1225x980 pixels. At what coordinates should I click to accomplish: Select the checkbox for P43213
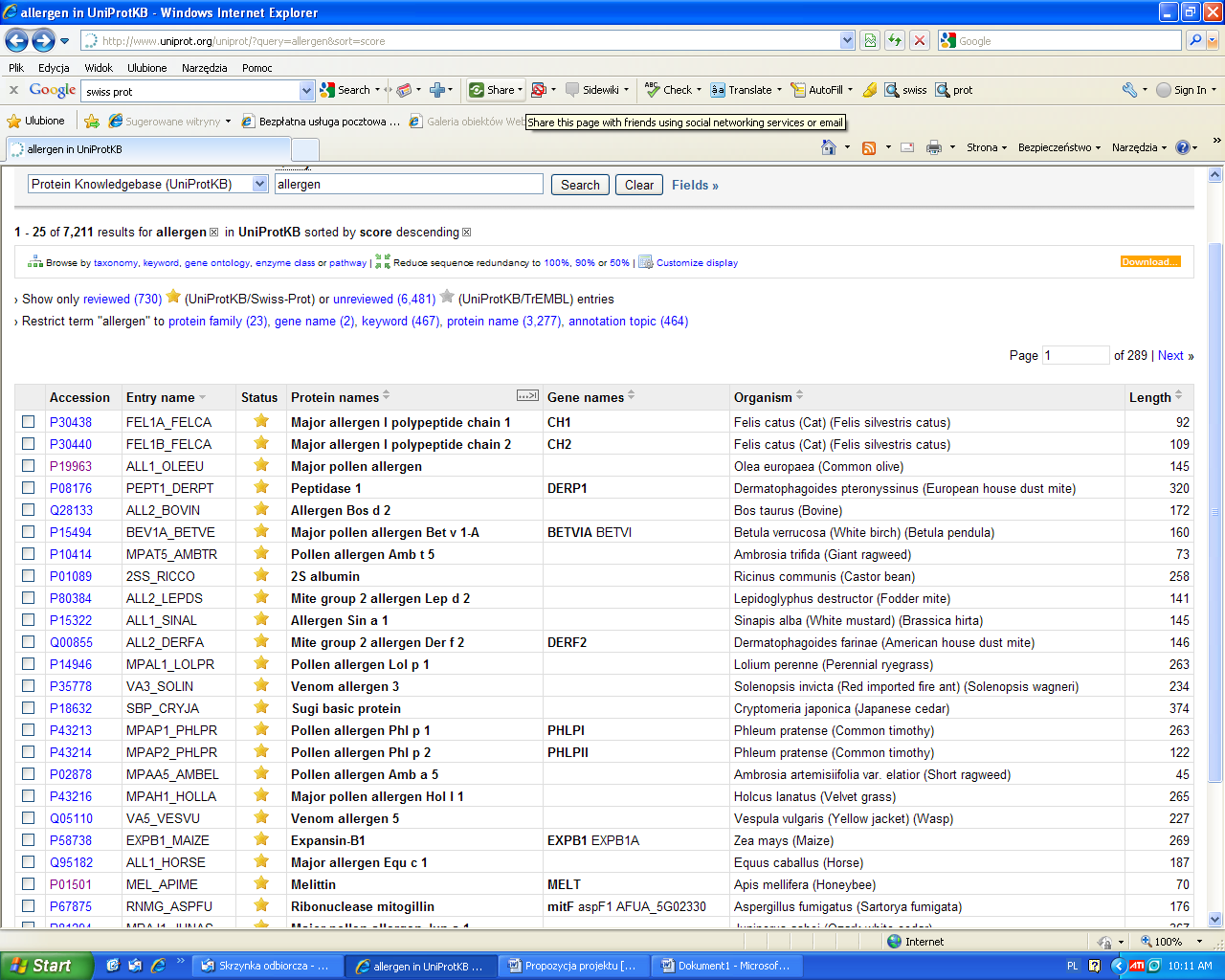tap(29, 730)
